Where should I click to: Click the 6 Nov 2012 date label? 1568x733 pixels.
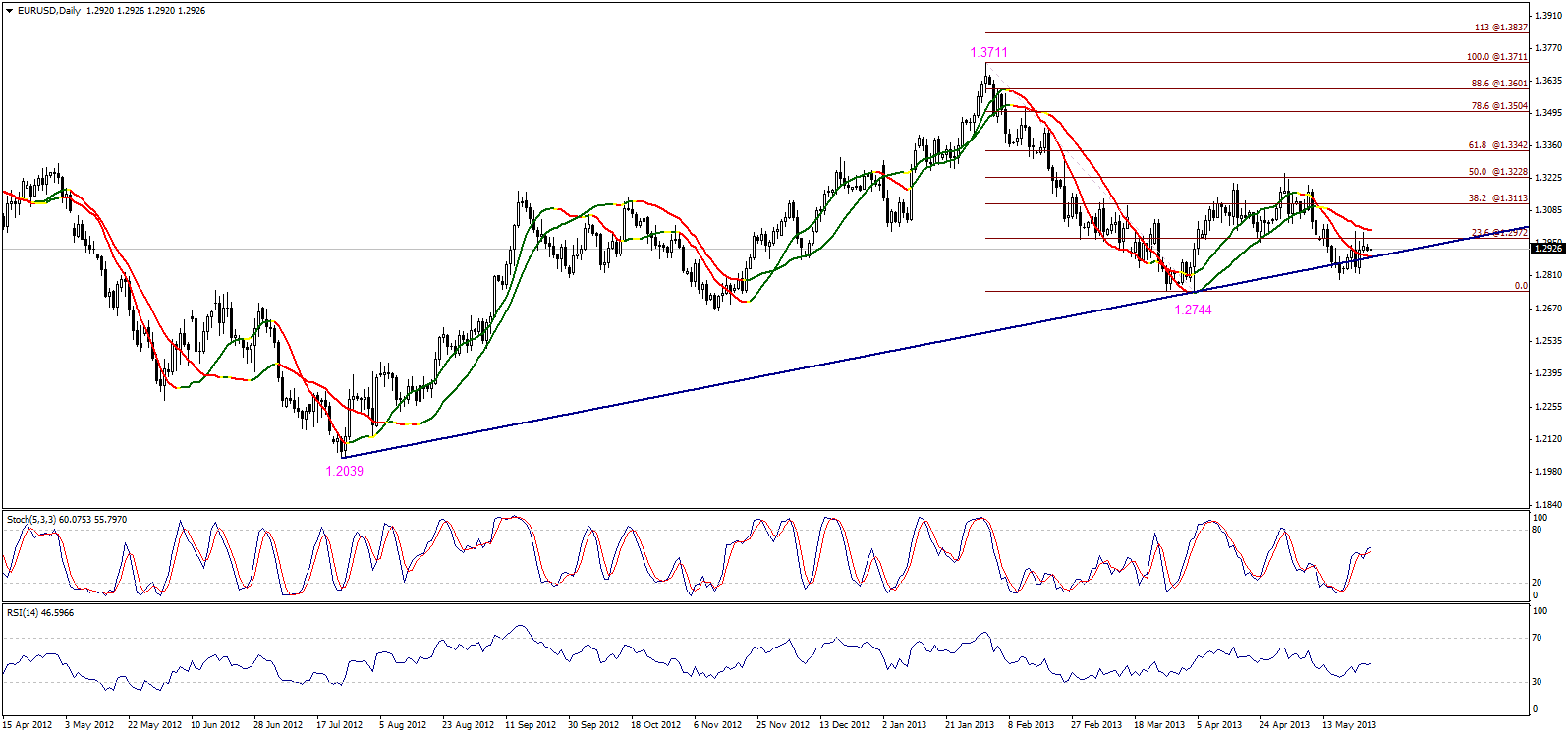[718, 725]
